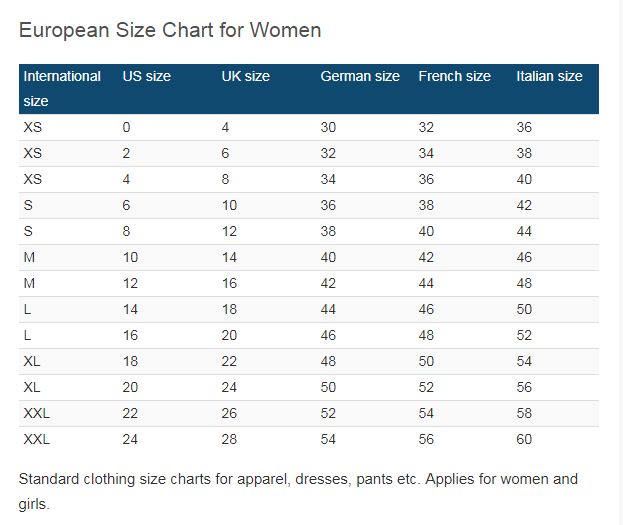Click the topmost XS cell in the table
Screen dimensions: 623x525
[33, 128]
